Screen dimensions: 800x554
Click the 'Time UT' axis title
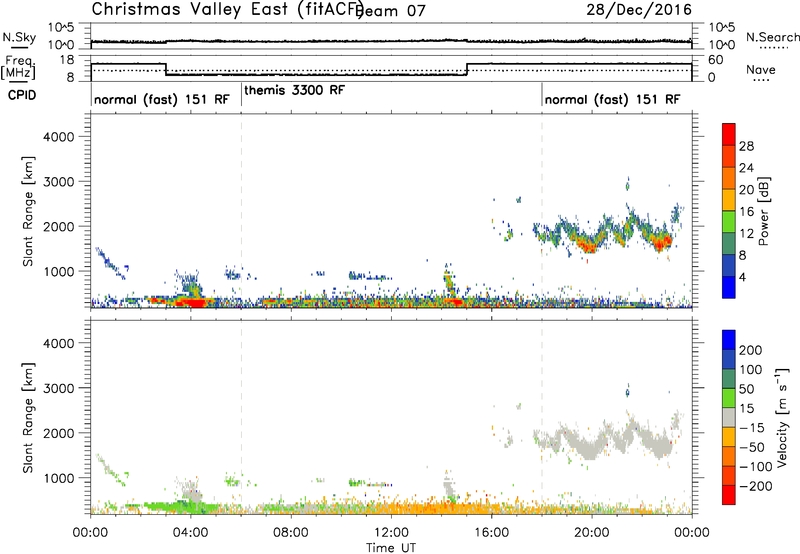pos(391,547)
